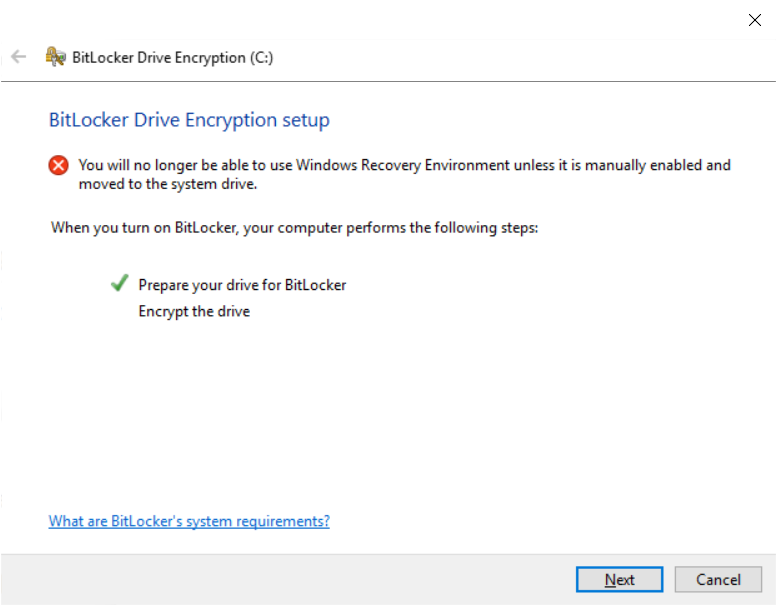
Task: Go back using the header arrow
Action: point(18,57)
